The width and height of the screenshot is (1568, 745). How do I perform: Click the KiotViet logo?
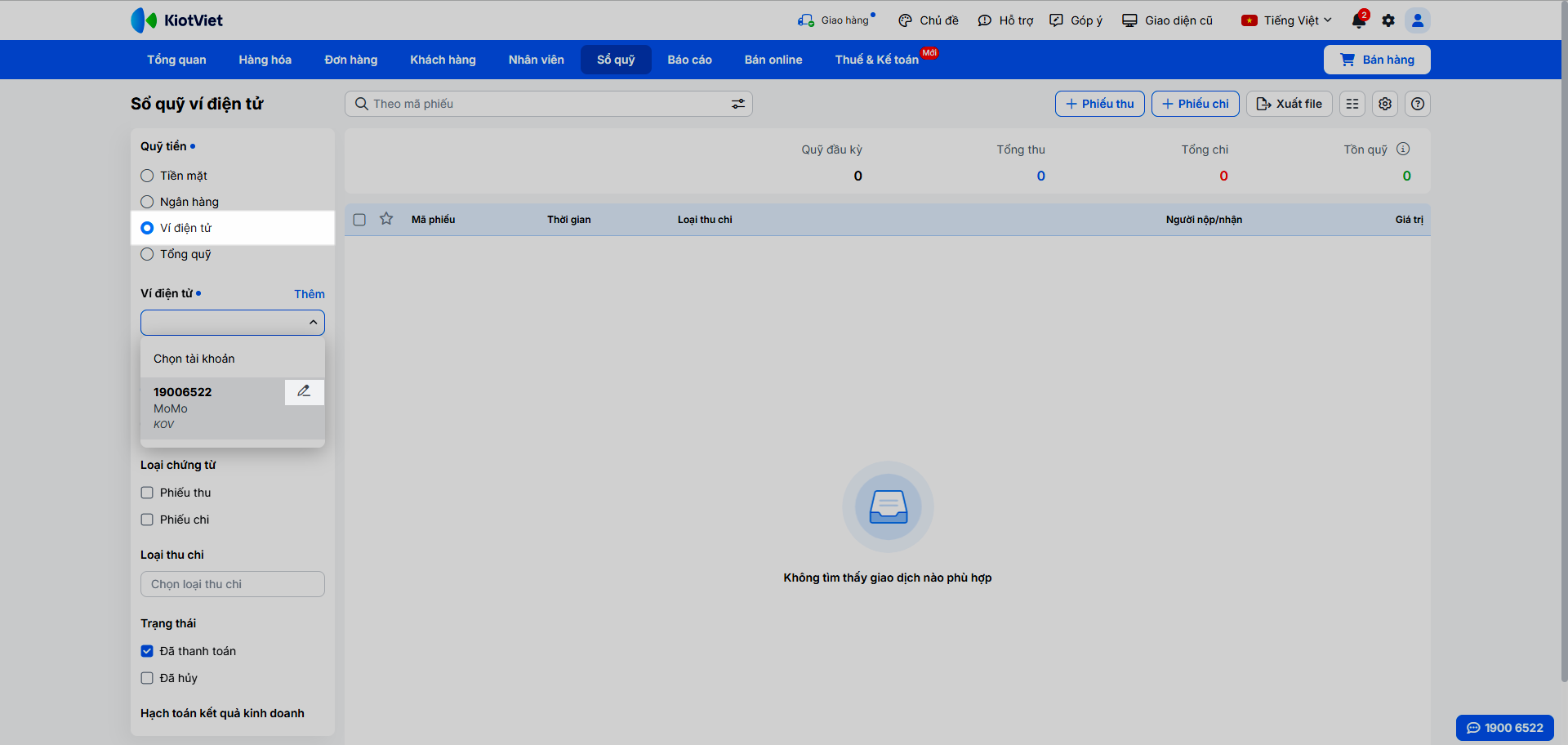(176, 20)
